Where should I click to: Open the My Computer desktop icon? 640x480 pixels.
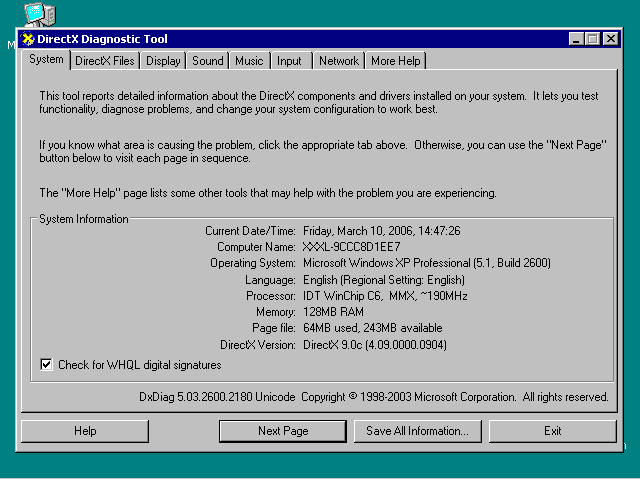pyautogui.click(x=40, y=14)
